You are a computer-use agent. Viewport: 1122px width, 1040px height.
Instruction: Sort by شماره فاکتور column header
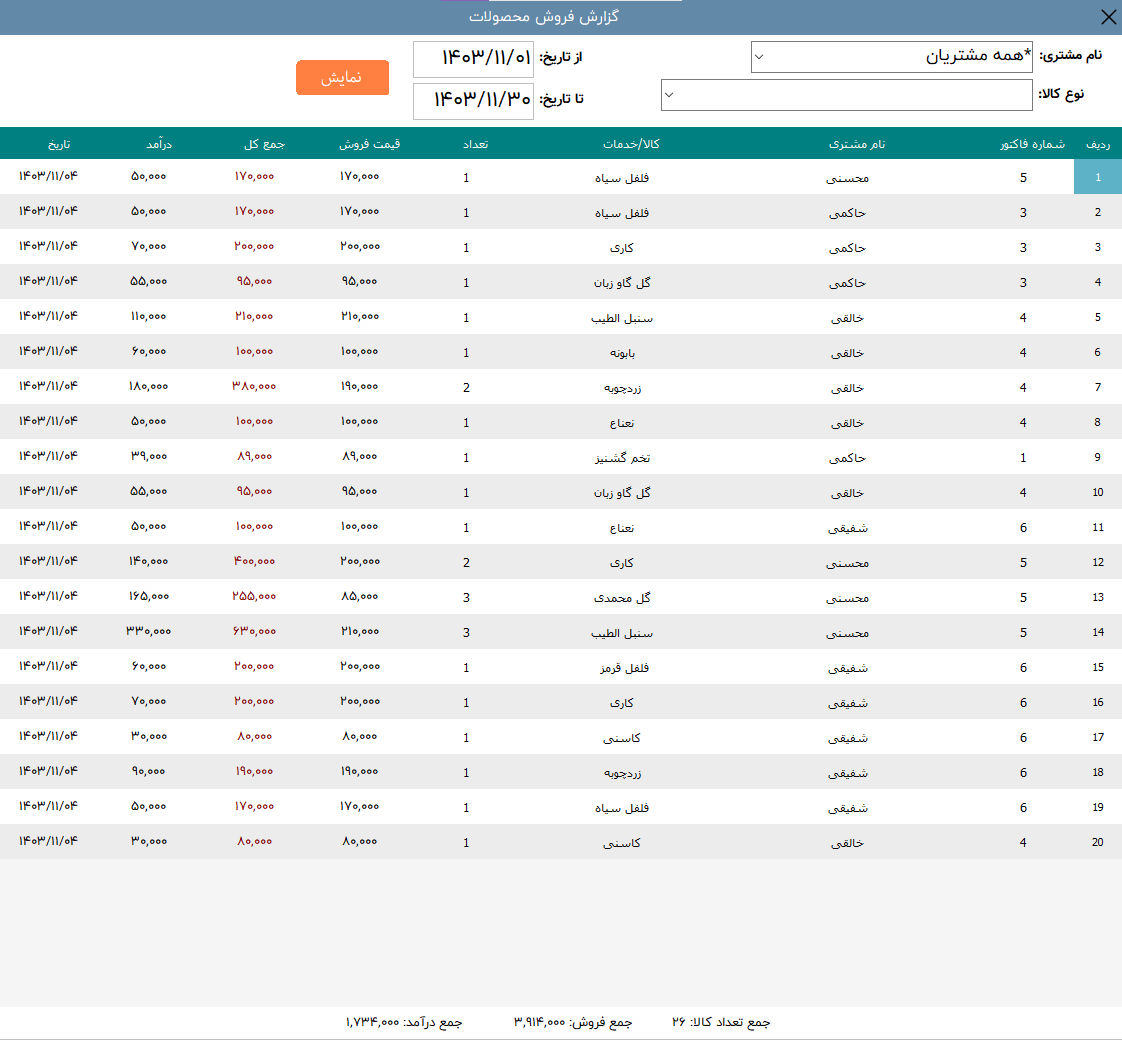point(1032,144)
